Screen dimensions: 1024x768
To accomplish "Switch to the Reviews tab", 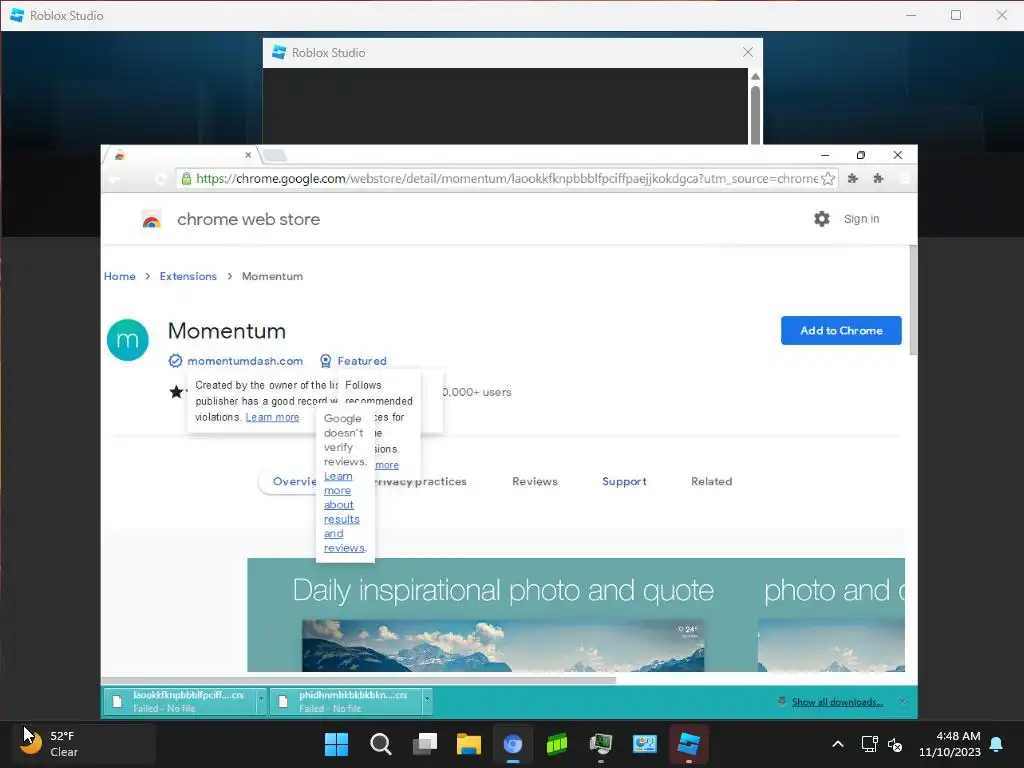I will 535,481.
